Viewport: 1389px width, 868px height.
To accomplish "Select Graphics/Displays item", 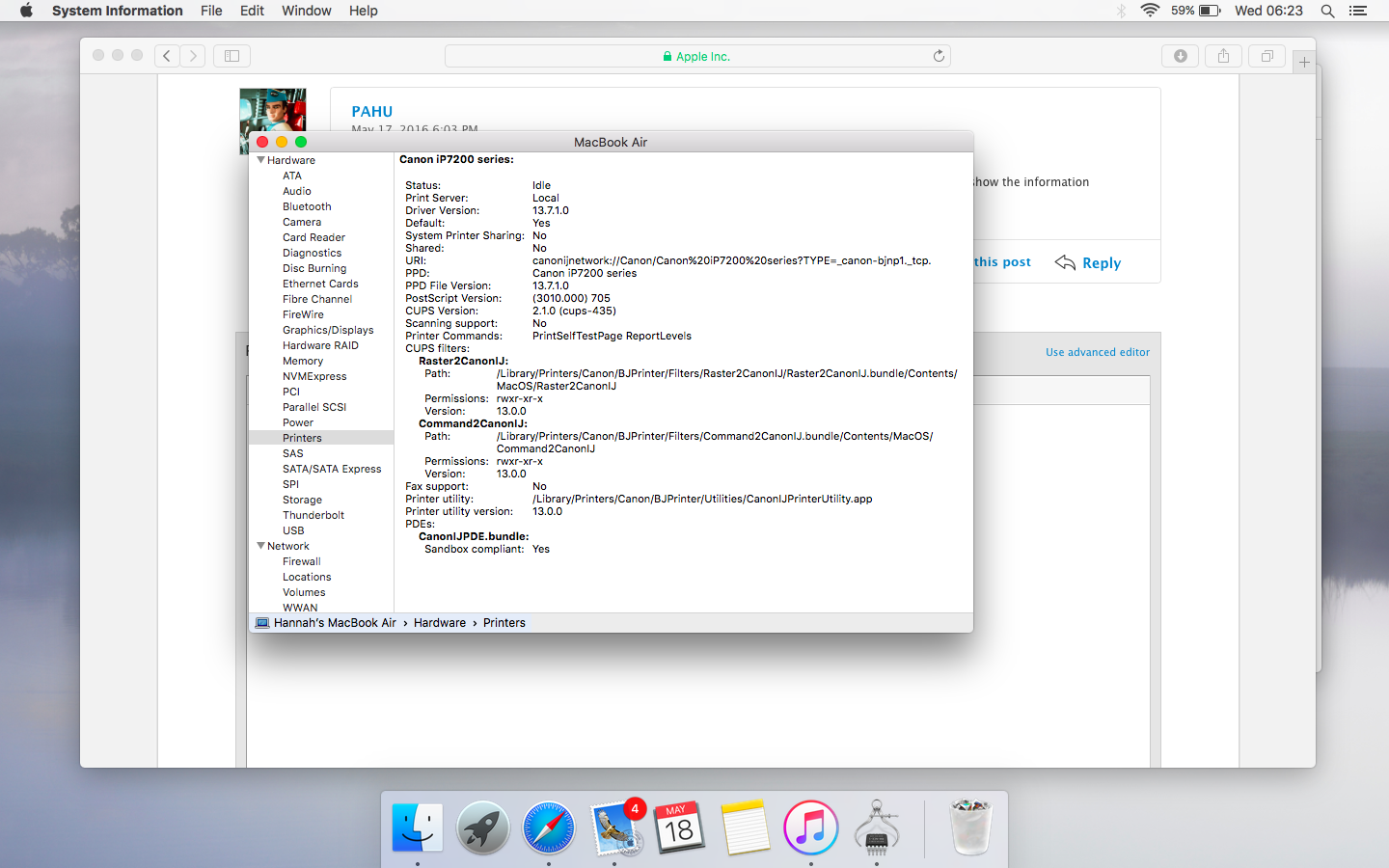I will tap(328, 330).
